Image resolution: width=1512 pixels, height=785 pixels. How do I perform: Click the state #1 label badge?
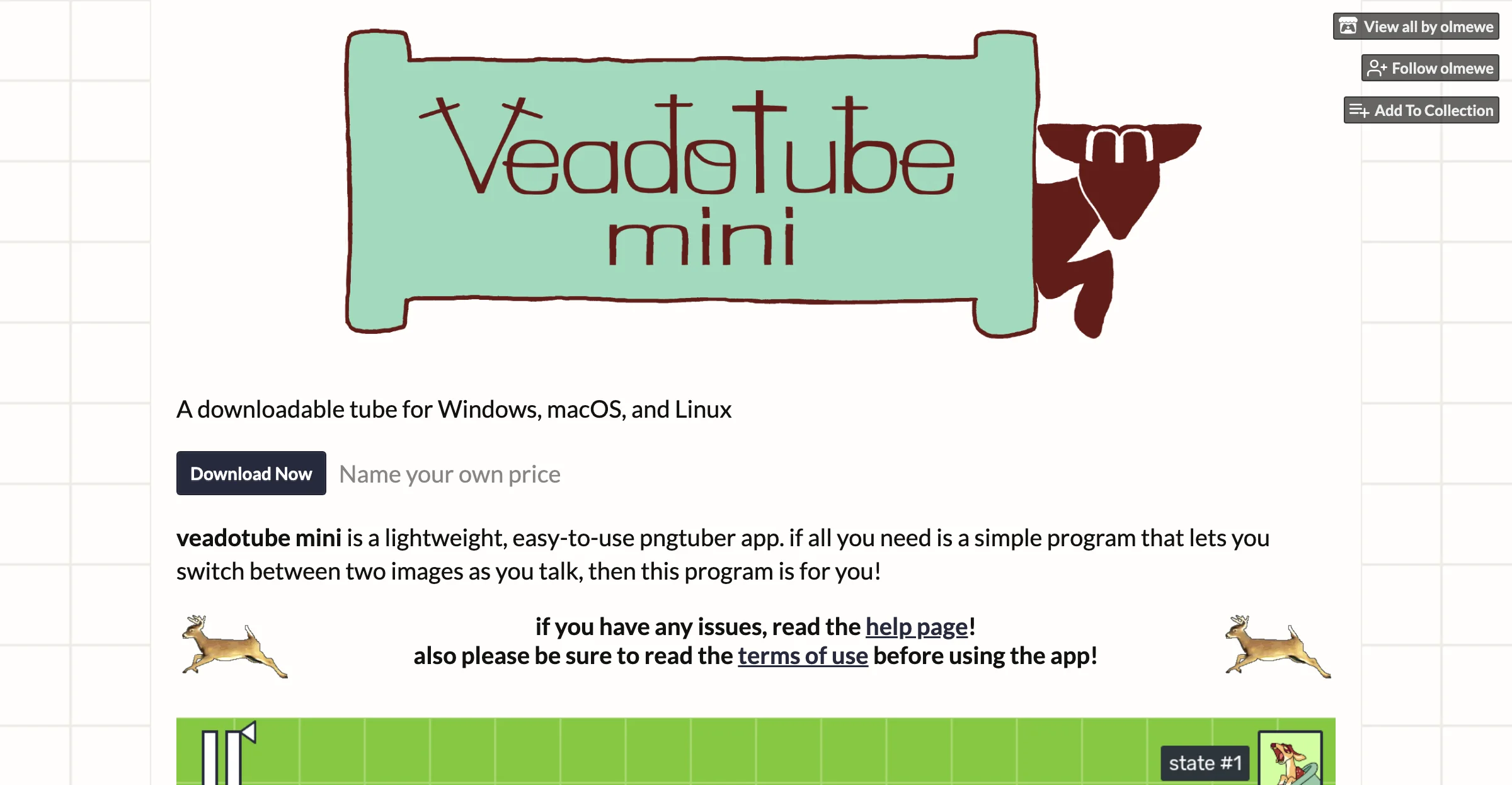coord(1206,762)
